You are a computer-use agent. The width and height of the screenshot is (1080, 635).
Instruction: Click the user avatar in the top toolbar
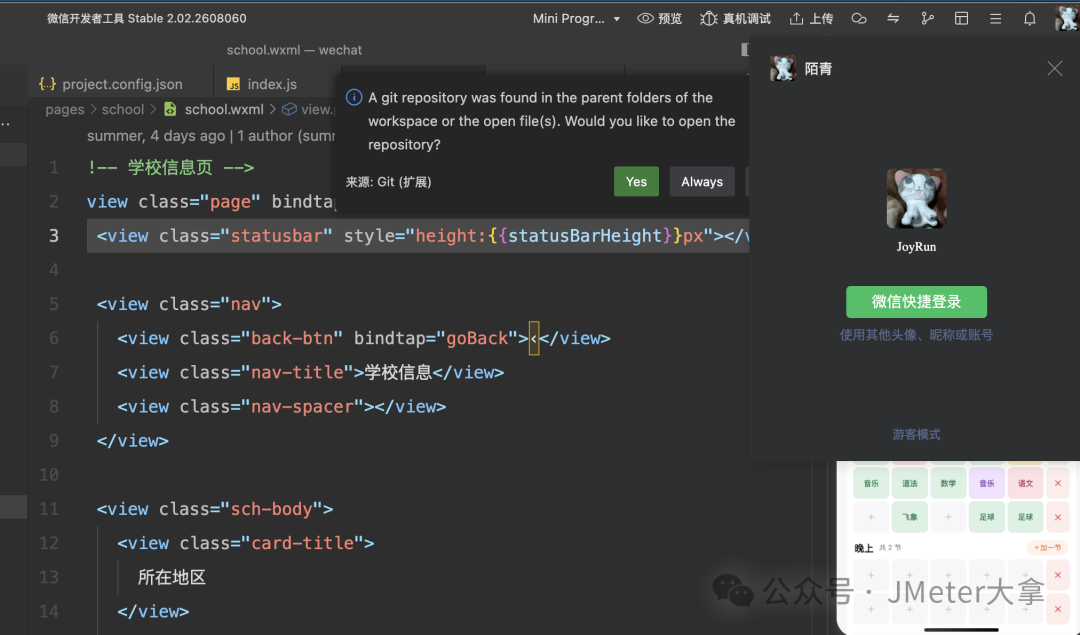point(1066,19)
